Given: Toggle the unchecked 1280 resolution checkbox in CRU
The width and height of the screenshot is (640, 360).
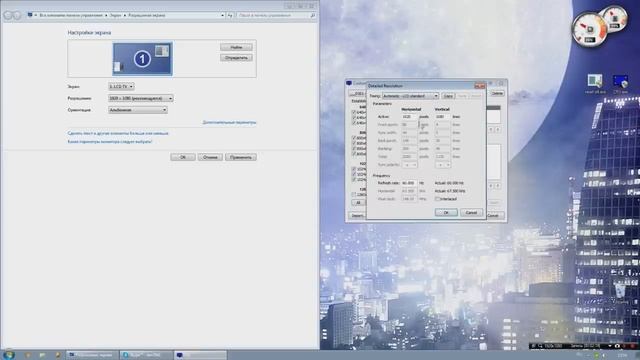Looking at the screenshot, I should click(x=354, y=194).
